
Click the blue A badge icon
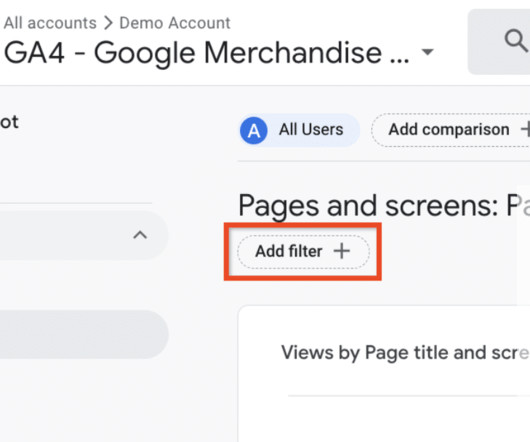click(x=254, y=130)
